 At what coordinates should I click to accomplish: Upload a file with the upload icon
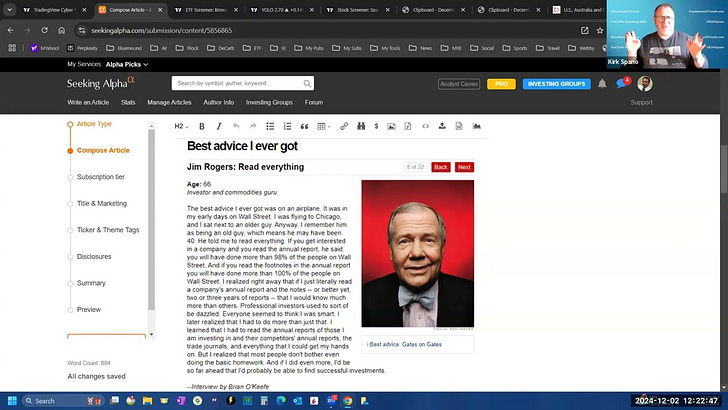pyautogui.click(x=442, y=126)
